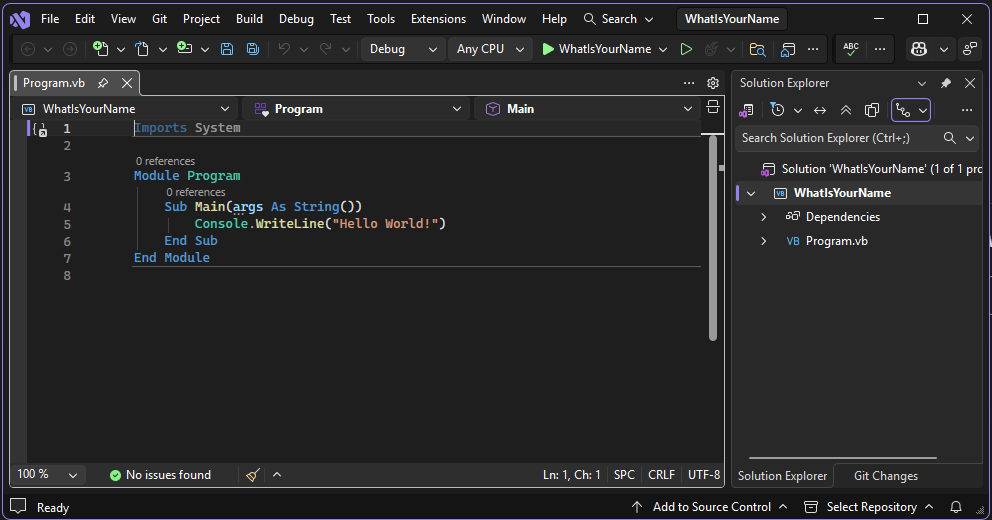Click the editor vertical scrollbar
Screen dimensions: 992x520
point(713,240)
